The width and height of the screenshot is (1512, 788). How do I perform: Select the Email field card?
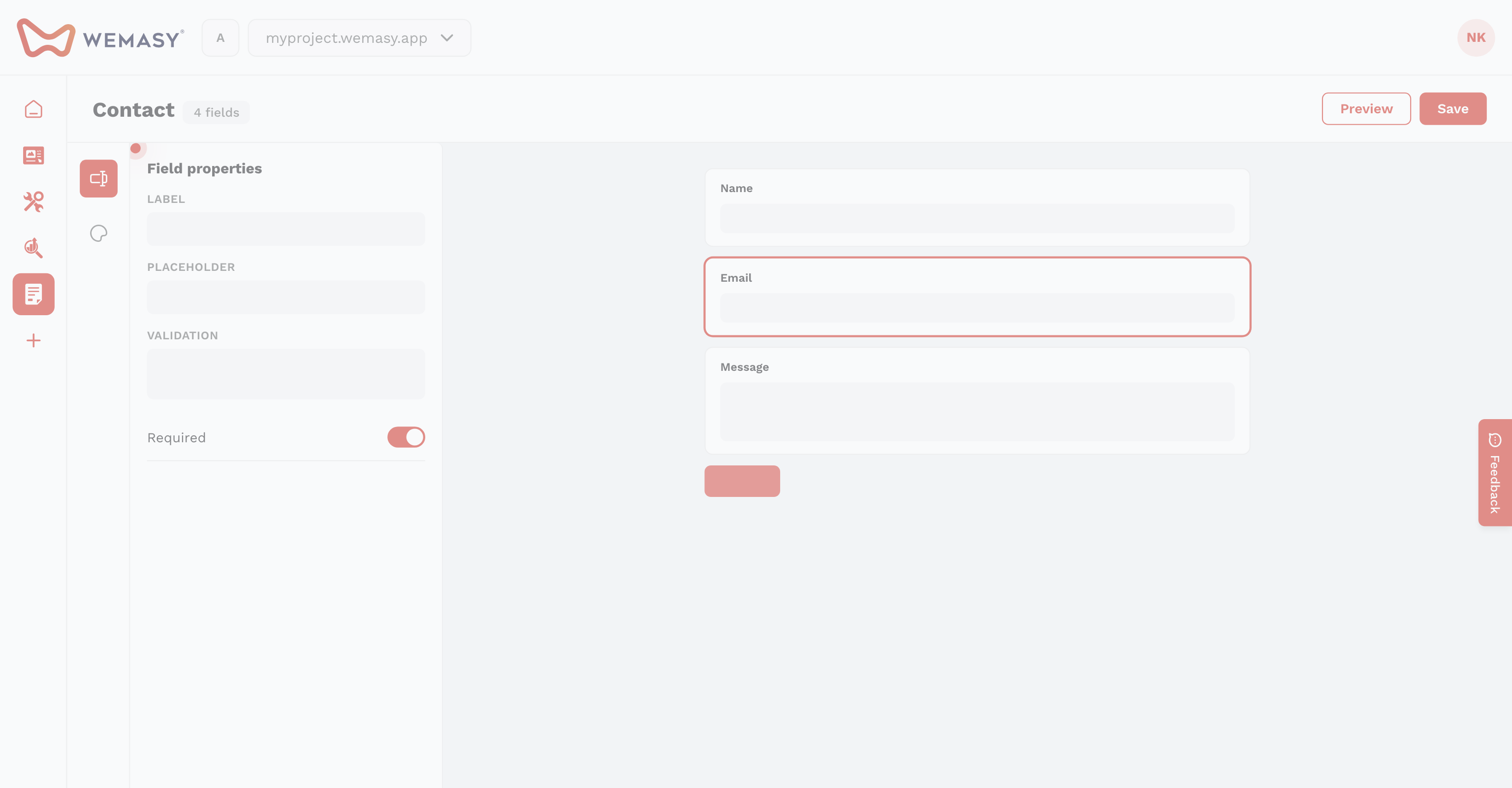pos(977,297)
